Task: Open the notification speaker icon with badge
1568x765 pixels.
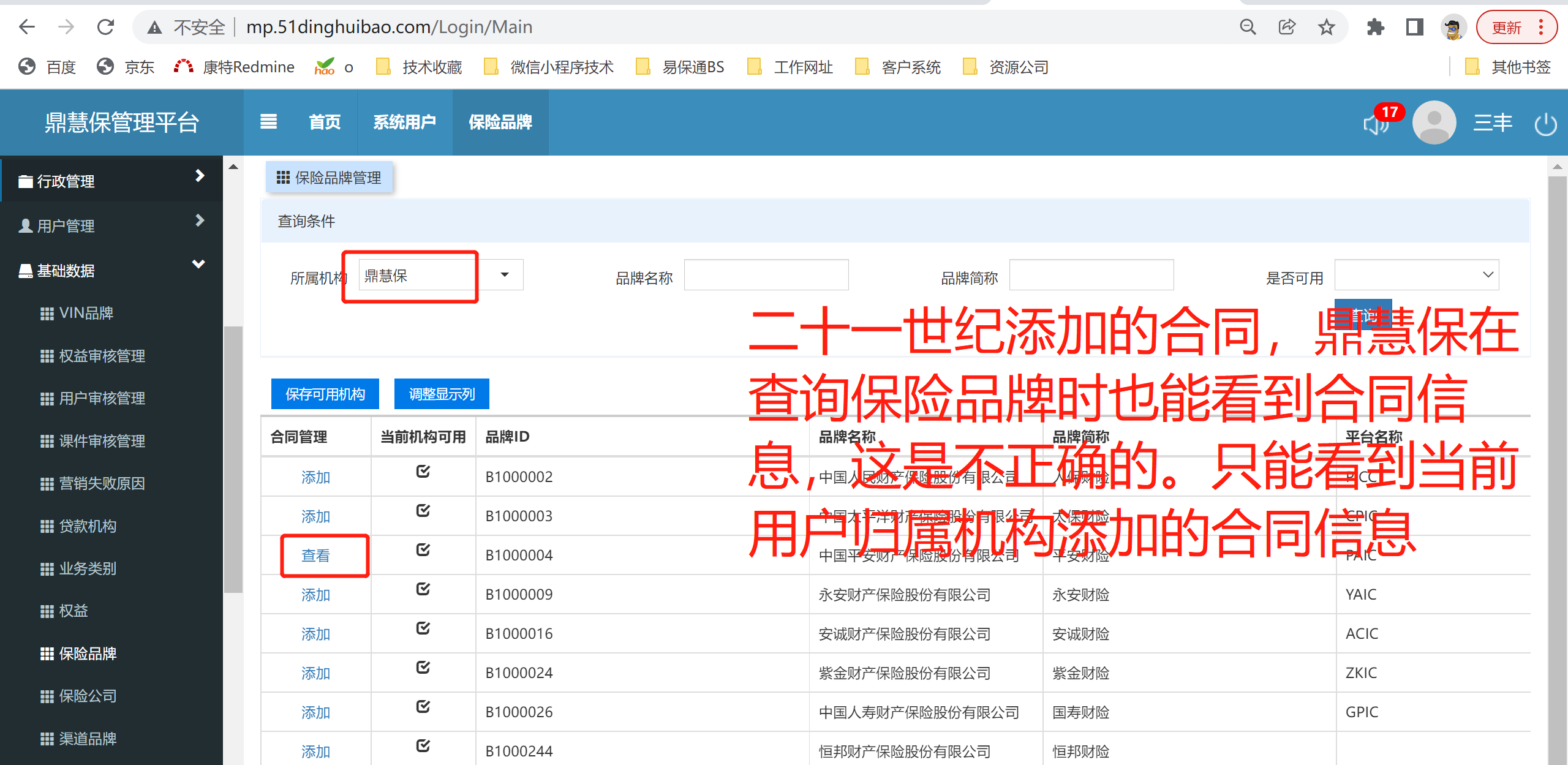Action: pos(1376,124)
